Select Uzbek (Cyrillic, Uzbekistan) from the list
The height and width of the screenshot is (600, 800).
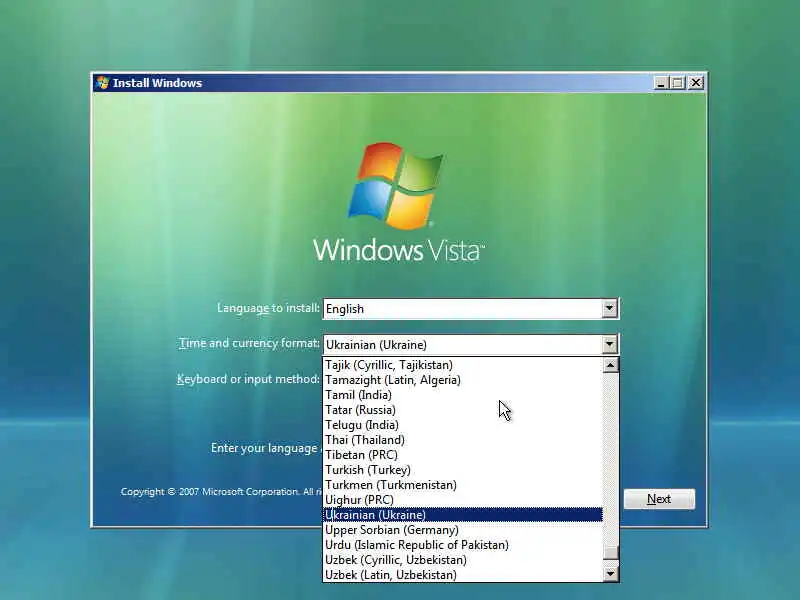[463, 560]
